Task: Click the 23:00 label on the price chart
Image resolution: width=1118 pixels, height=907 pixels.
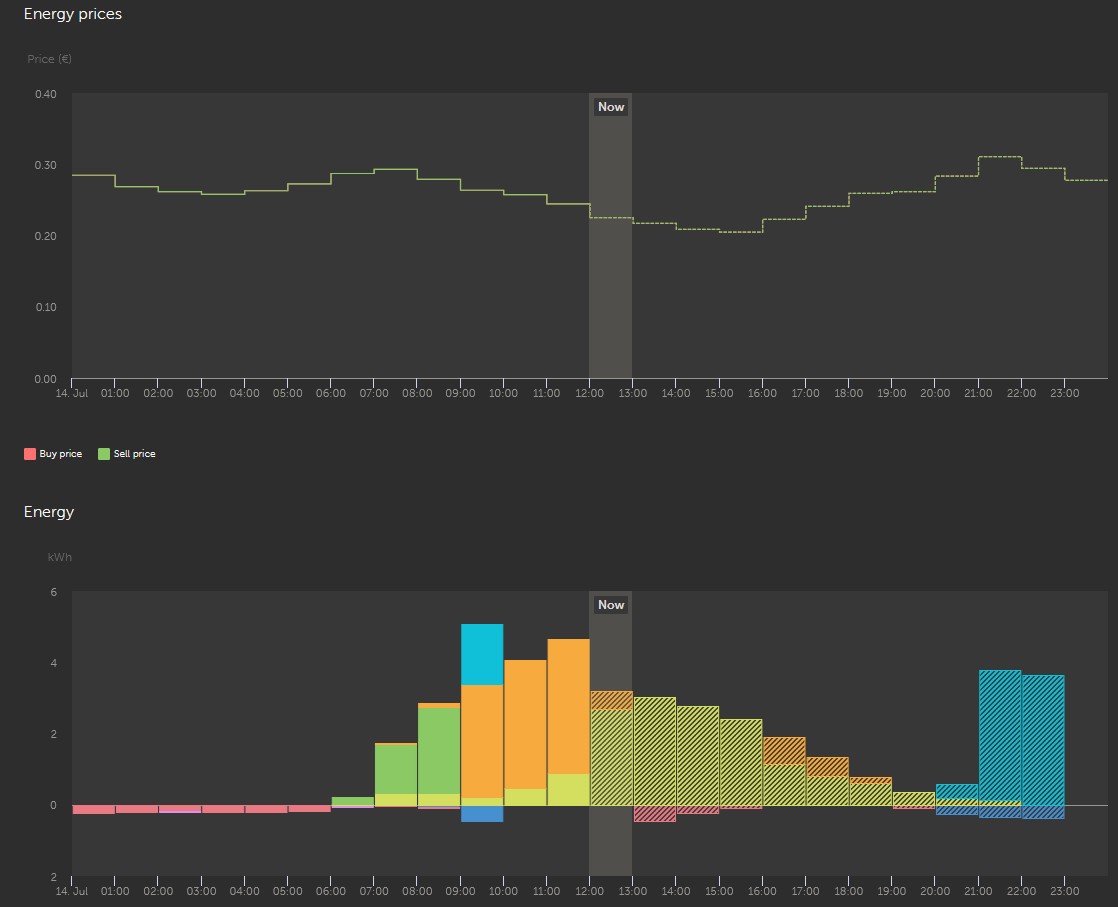Action: pyautogui.click(x=1064, y=393)
